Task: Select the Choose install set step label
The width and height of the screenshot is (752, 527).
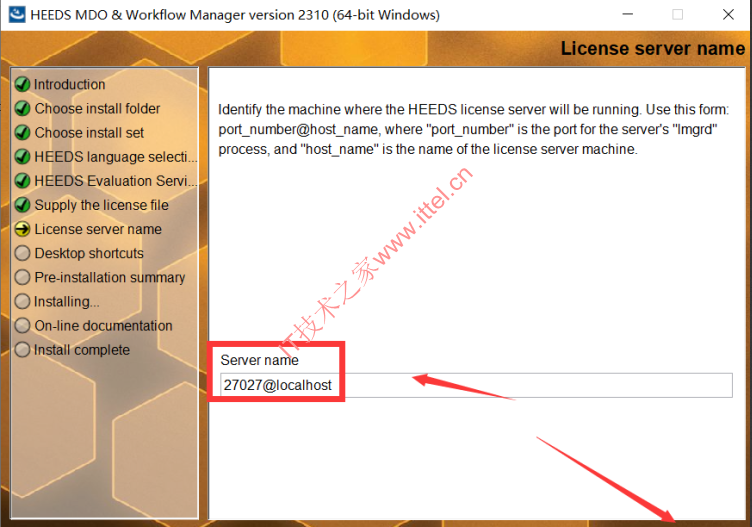Action: coord(89,132)
